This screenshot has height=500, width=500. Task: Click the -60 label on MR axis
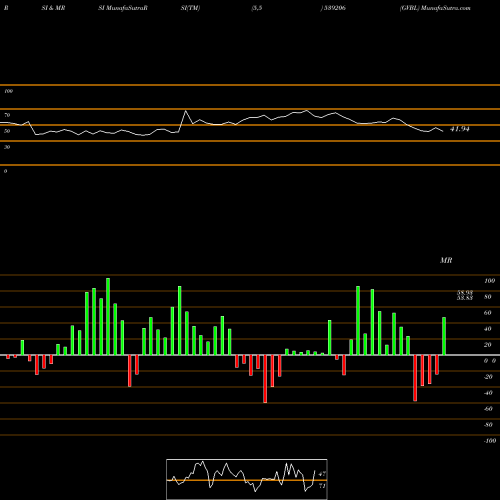click(488, 409)
